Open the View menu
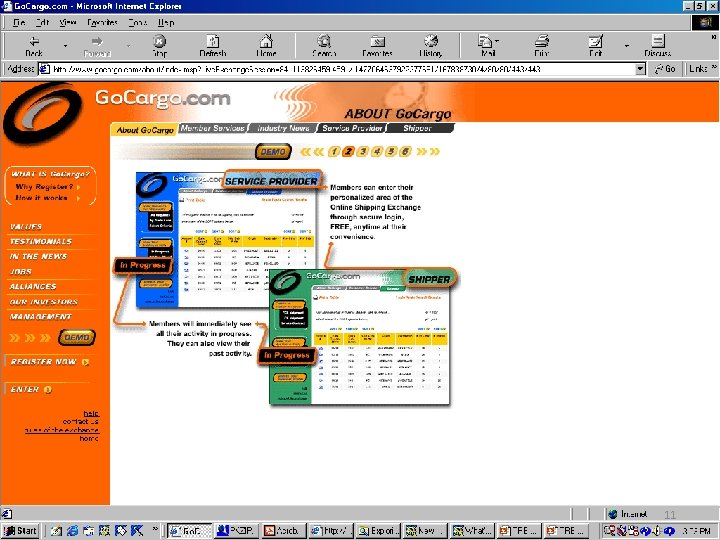The height and width of the screenshot is (540, 720). pos(68,22)
